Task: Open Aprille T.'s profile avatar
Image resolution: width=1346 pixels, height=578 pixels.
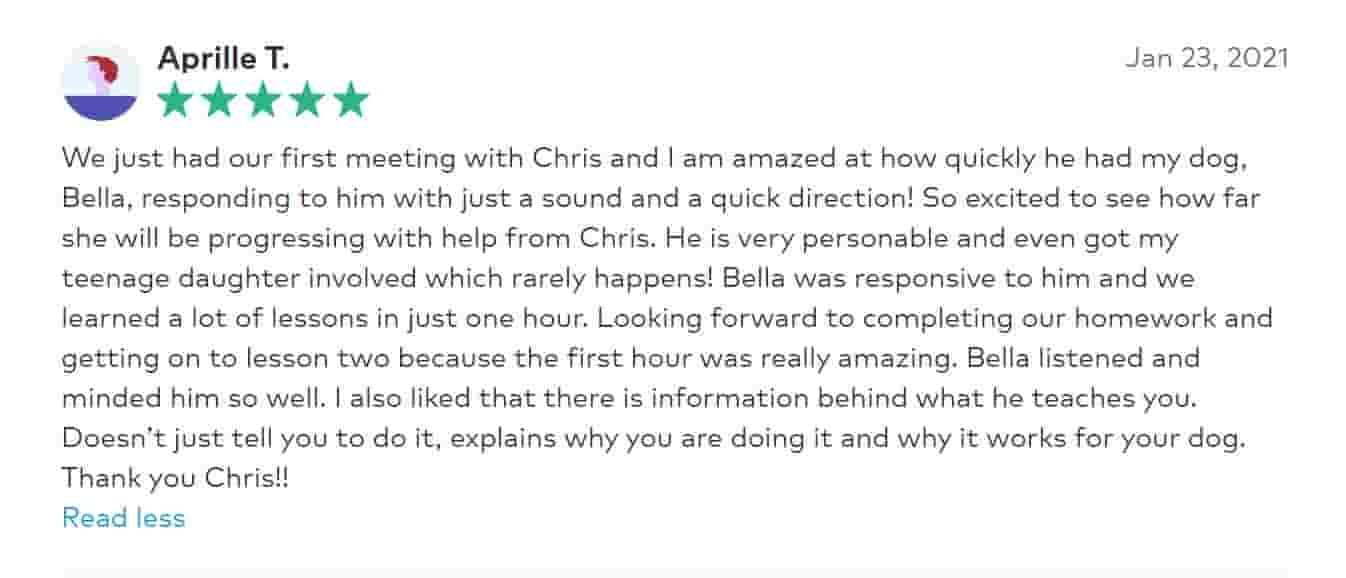Action: tap(100, 83)
